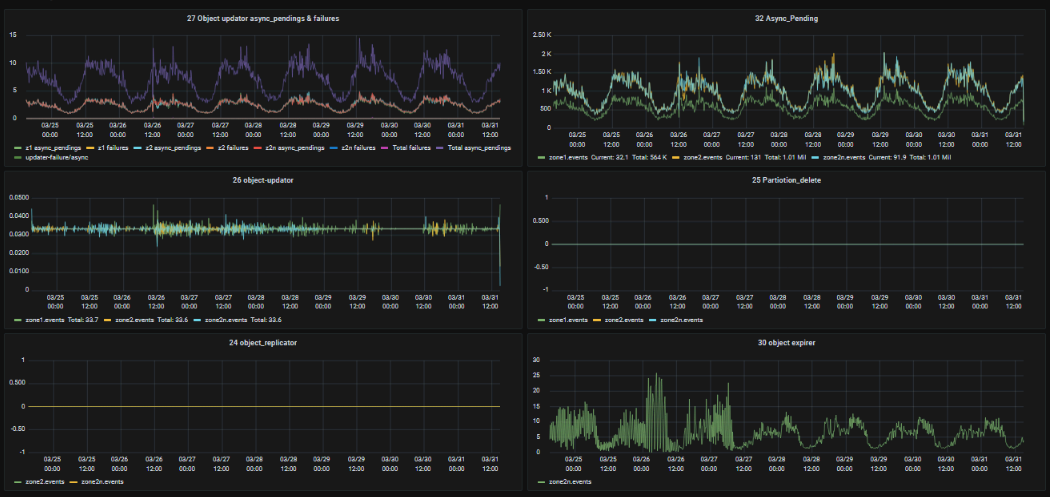Expand the '26 object-updator' panel title menu
Viewport: 1050px width, 497px height.
(263, 181)
